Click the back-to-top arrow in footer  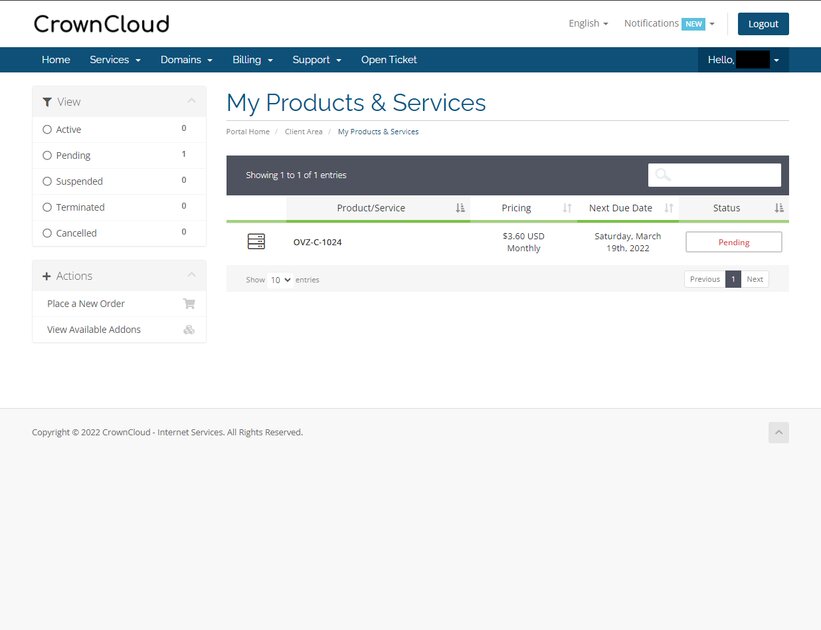point(779,433)
